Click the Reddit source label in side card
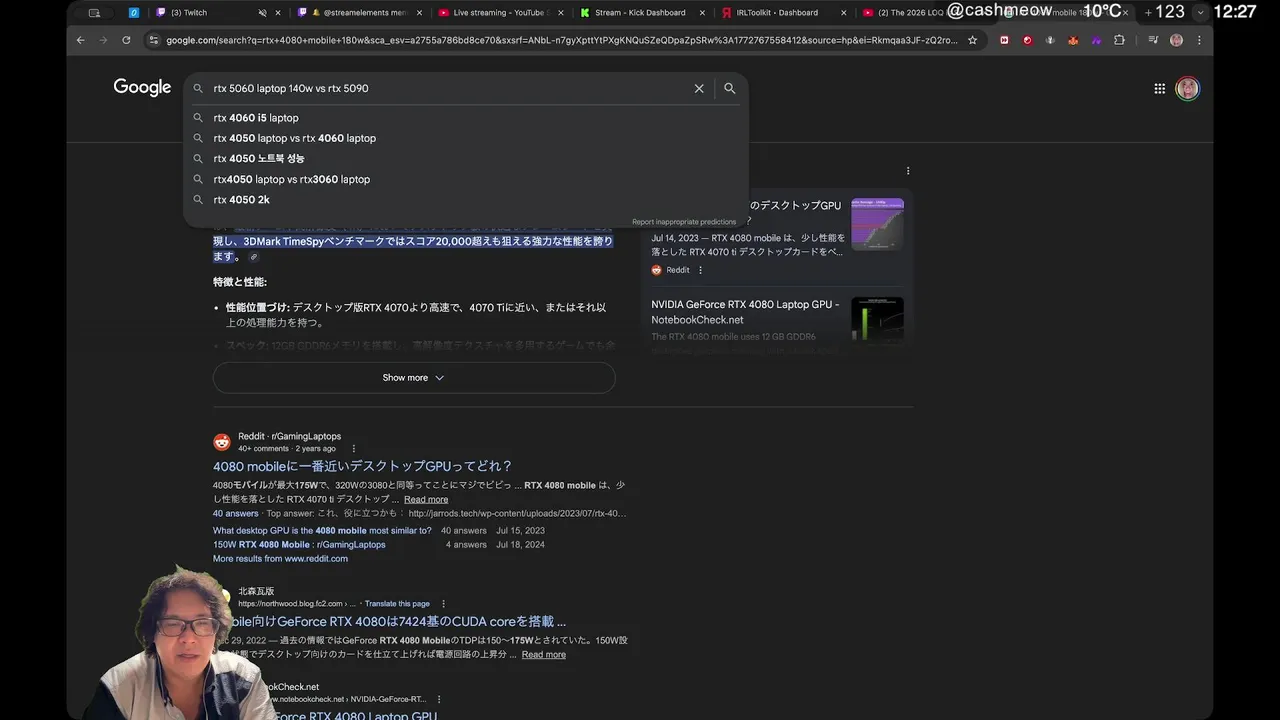This screenshot has height=720, width=1280. 677,270
